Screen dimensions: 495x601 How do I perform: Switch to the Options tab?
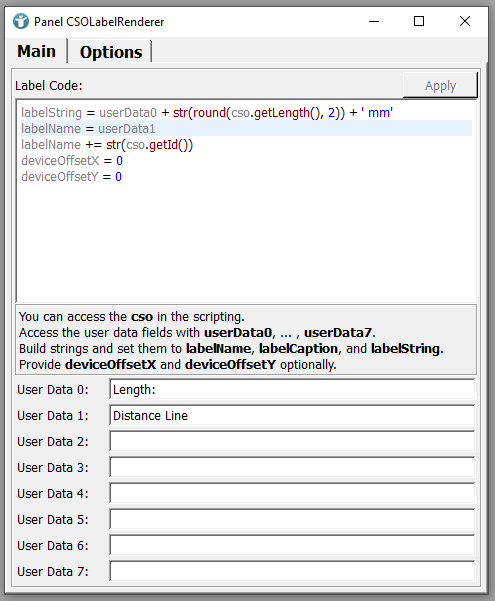pos(111,52)
